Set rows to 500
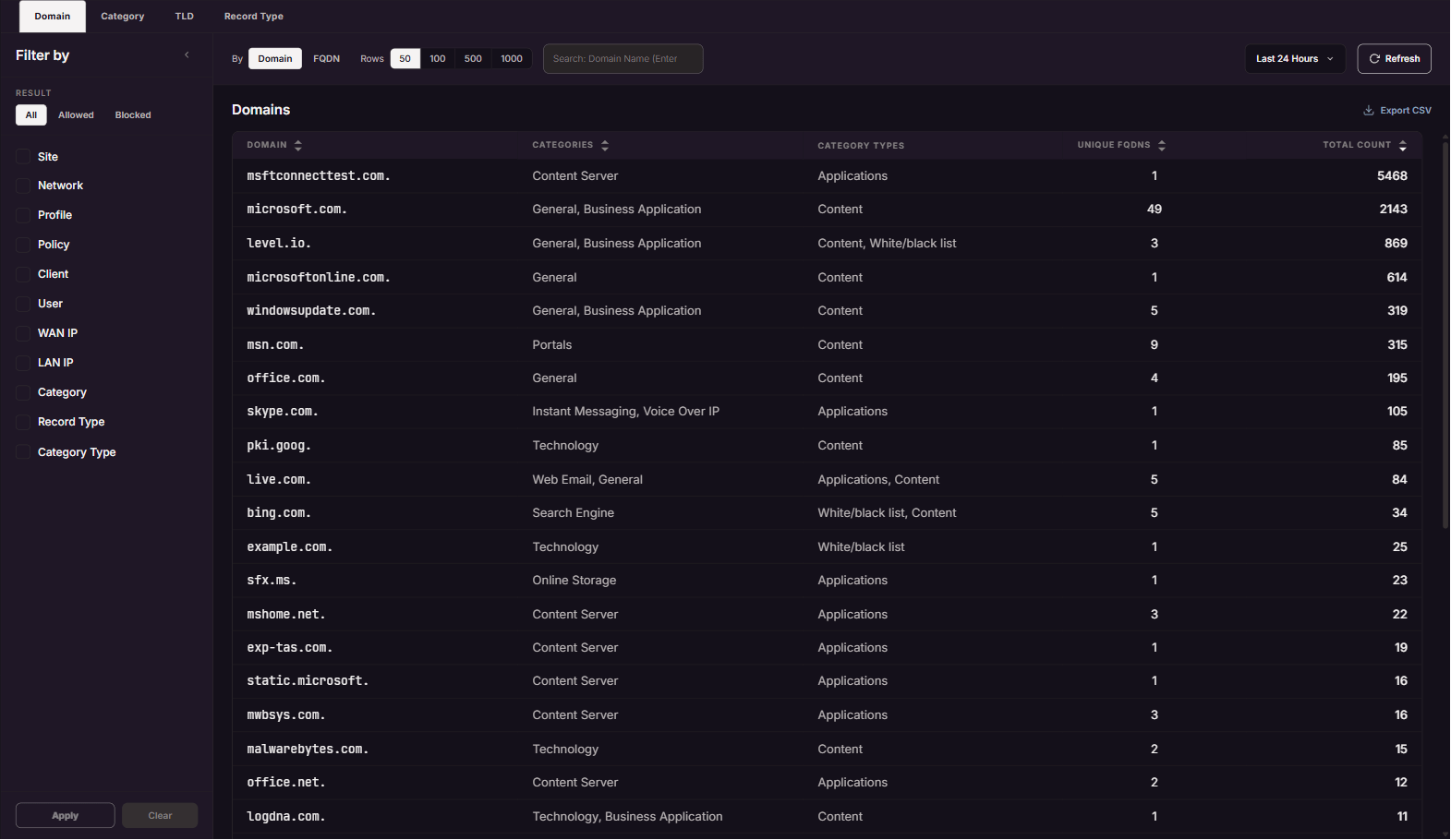 tap(473, 59)
